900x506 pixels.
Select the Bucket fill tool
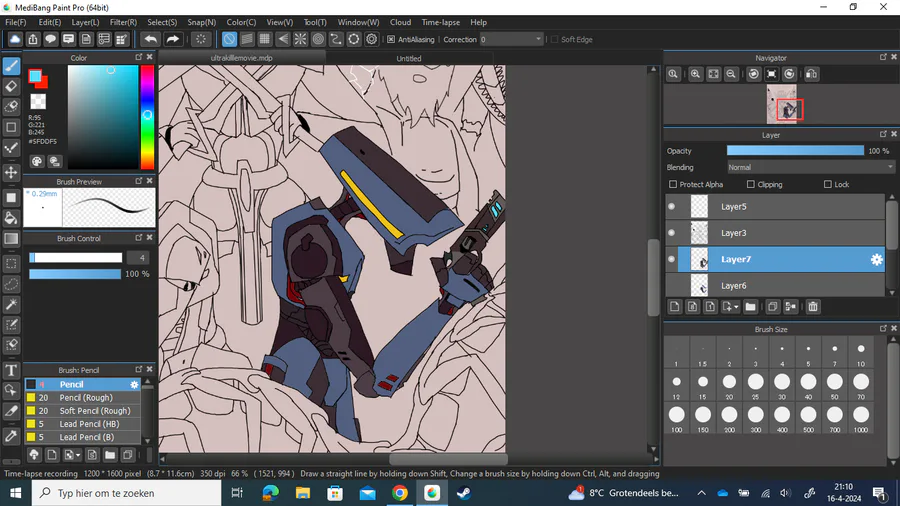[11, 218]
